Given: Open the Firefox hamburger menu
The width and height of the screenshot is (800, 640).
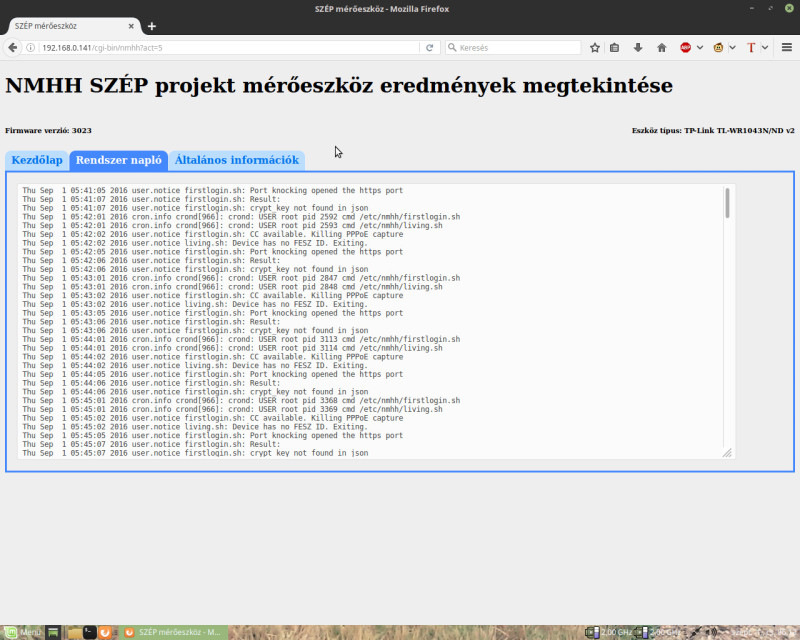Looking at the screenshot, I should coord(787,47).
